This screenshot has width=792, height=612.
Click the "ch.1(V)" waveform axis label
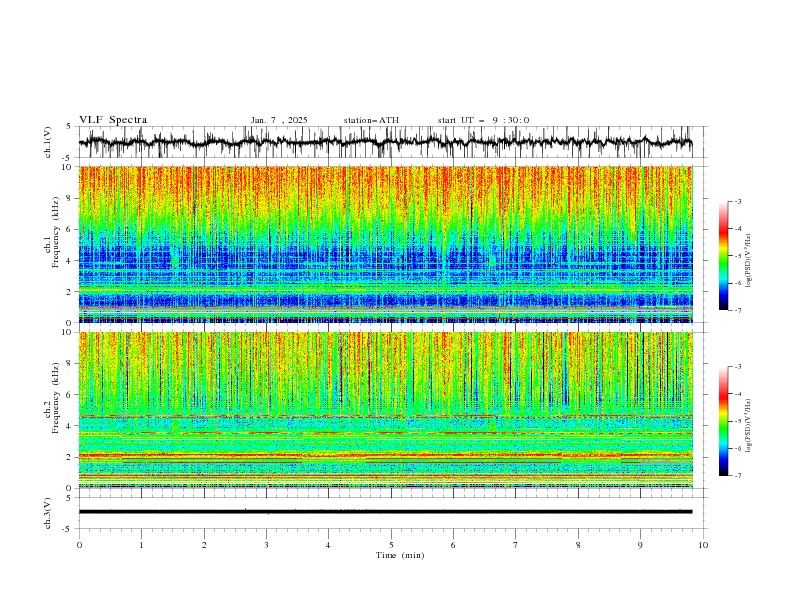pyautogui.click(x=48, y=142)
